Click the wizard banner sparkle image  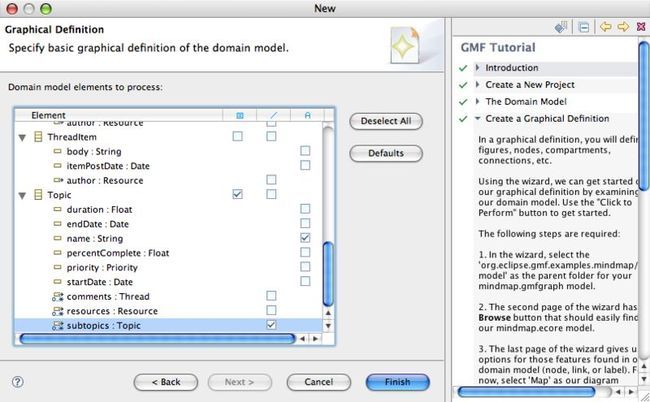click(405, 45)
